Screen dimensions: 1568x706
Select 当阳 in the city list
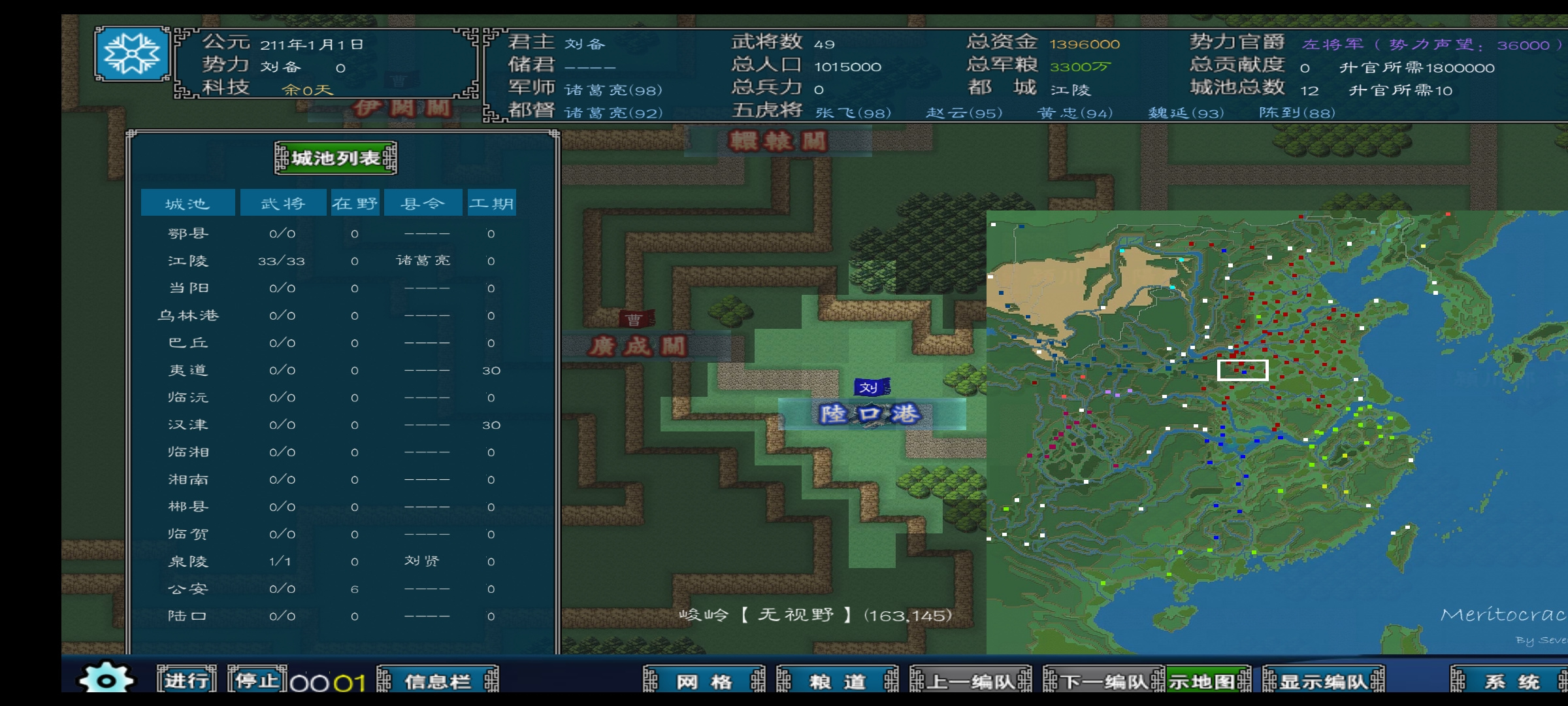coord(188,288)
